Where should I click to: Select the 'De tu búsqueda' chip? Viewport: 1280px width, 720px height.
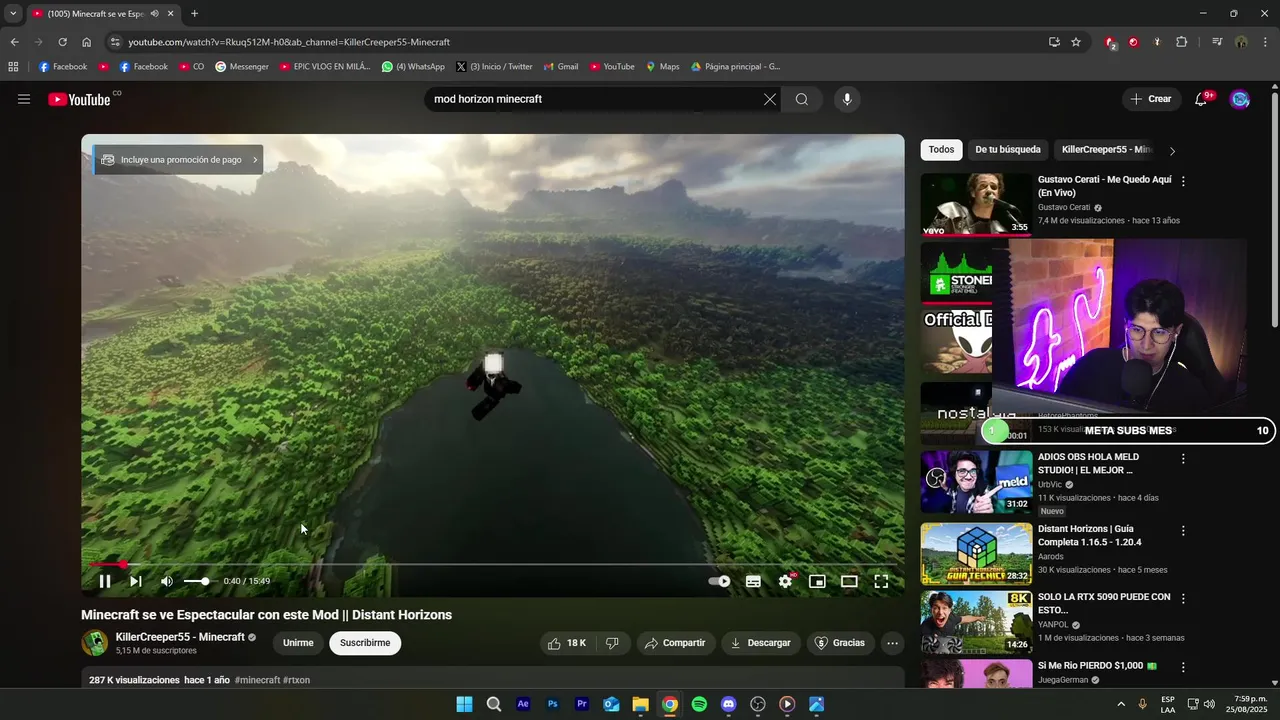click(x=1008, y=150)
